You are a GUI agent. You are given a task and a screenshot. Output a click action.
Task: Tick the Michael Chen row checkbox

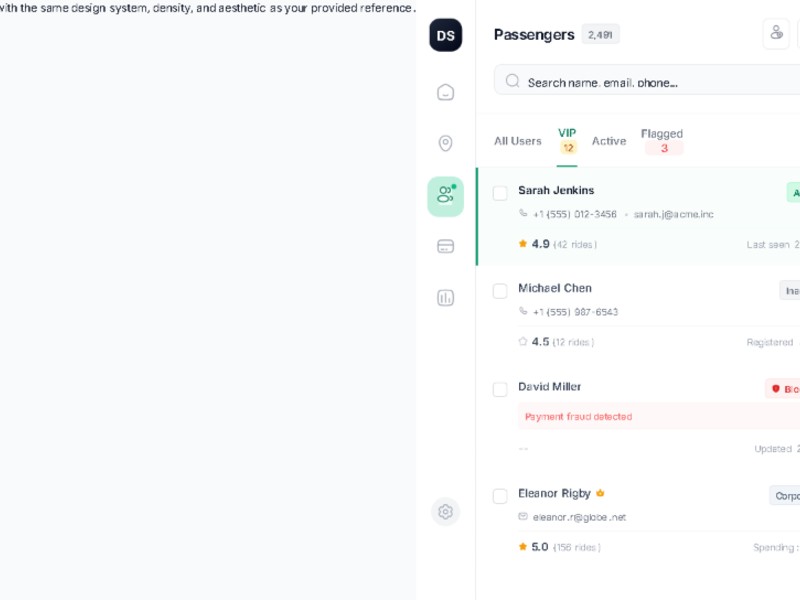click(x=500, y=291)
